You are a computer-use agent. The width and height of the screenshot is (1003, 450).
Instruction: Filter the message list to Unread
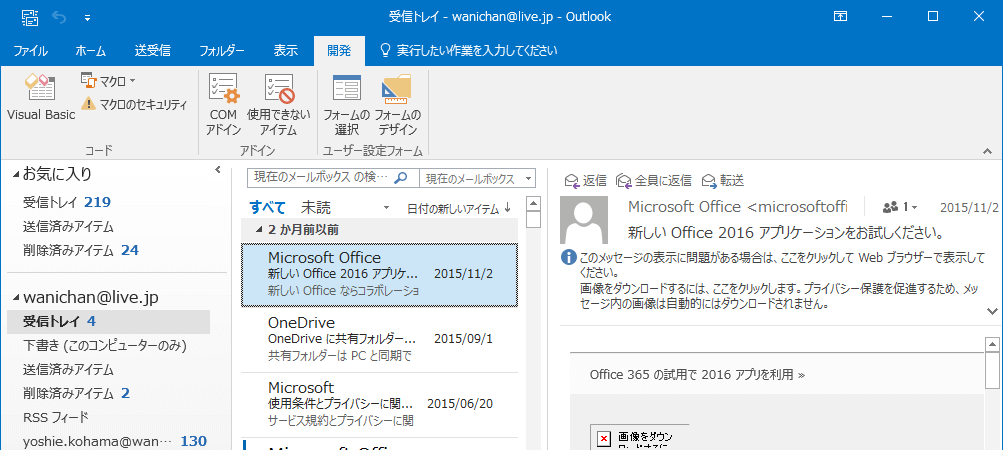[x=316, y=207]
